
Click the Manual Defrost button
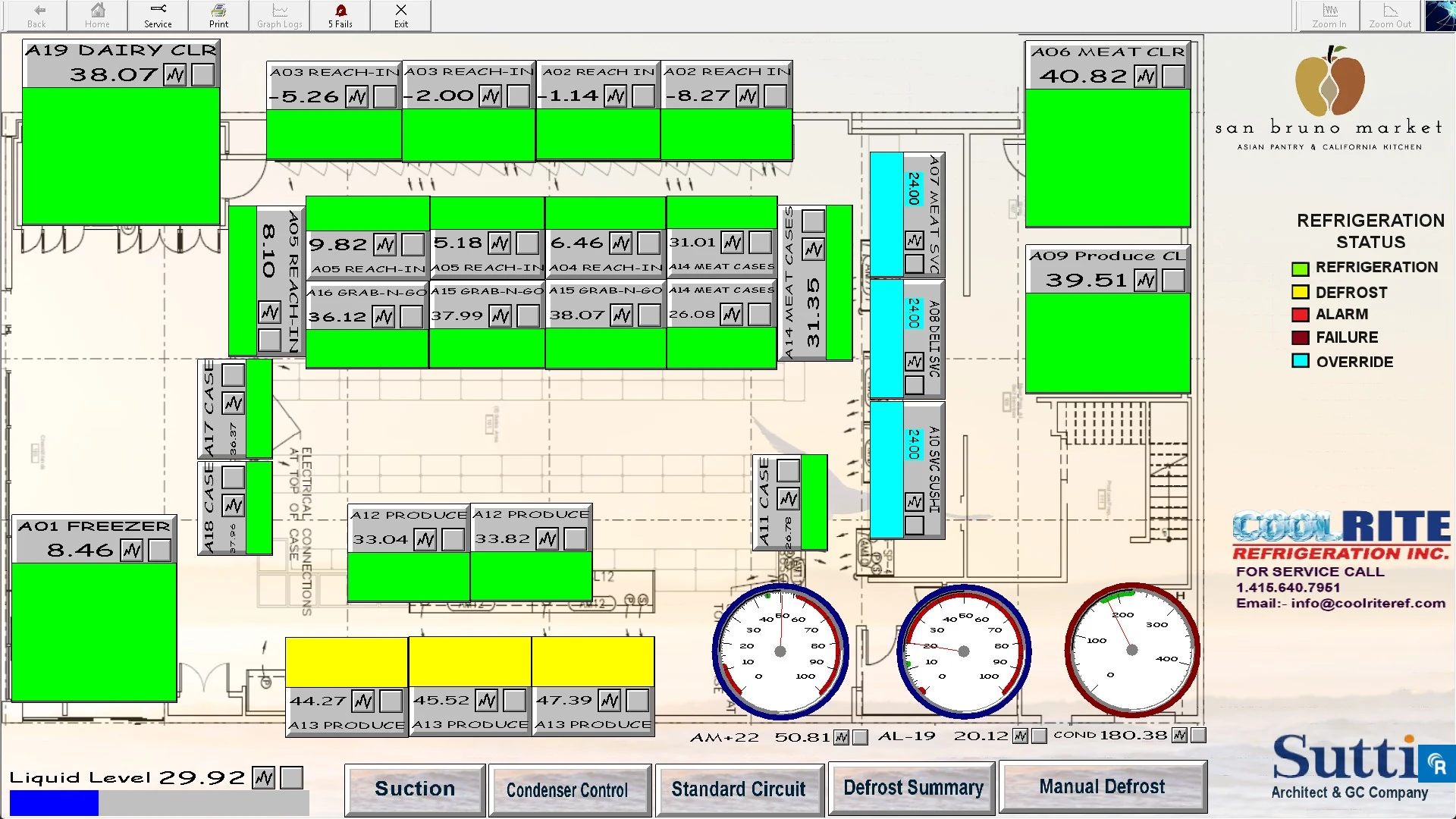pos(1103,787)
